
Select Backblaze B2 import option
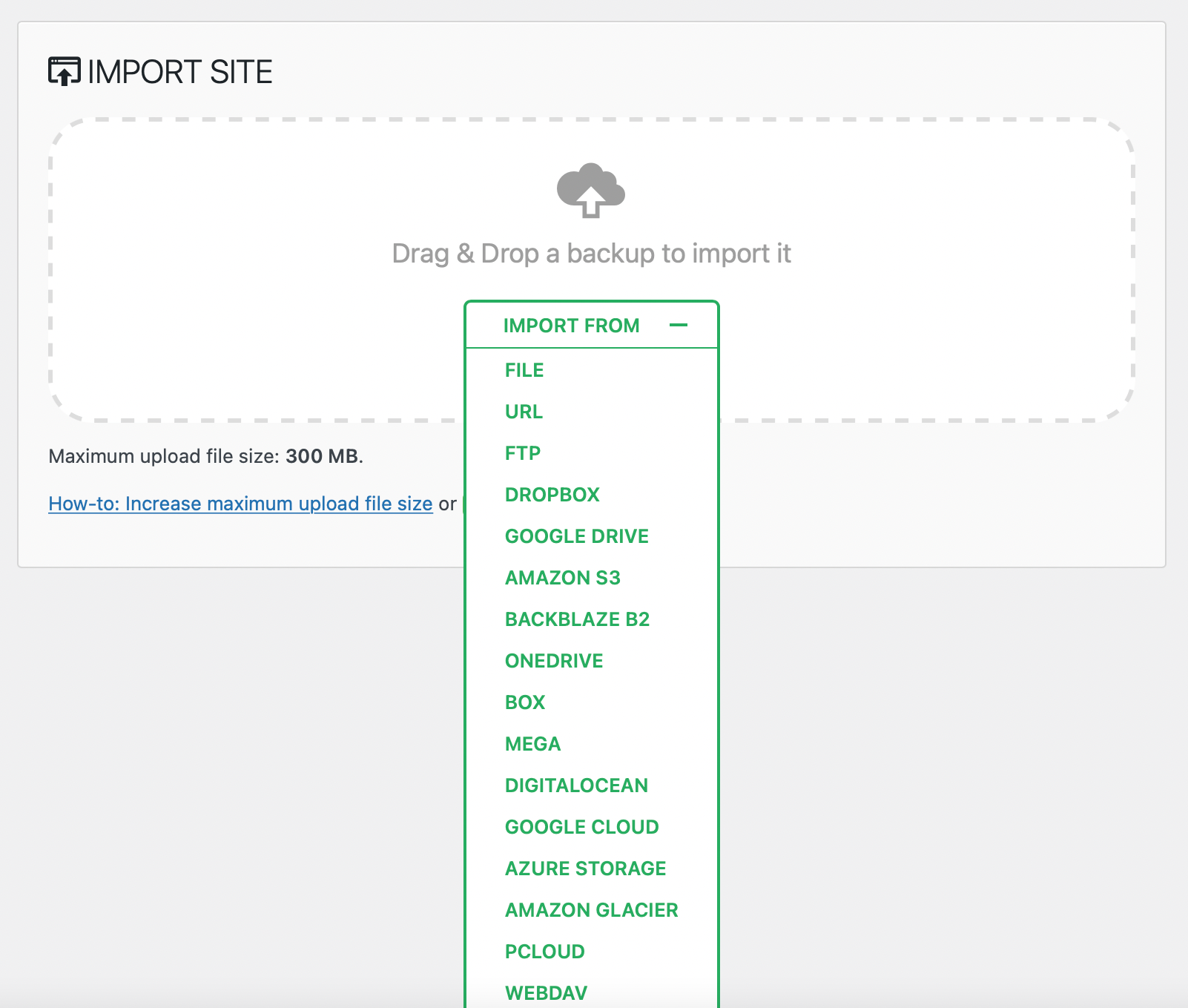coord(578,619)
